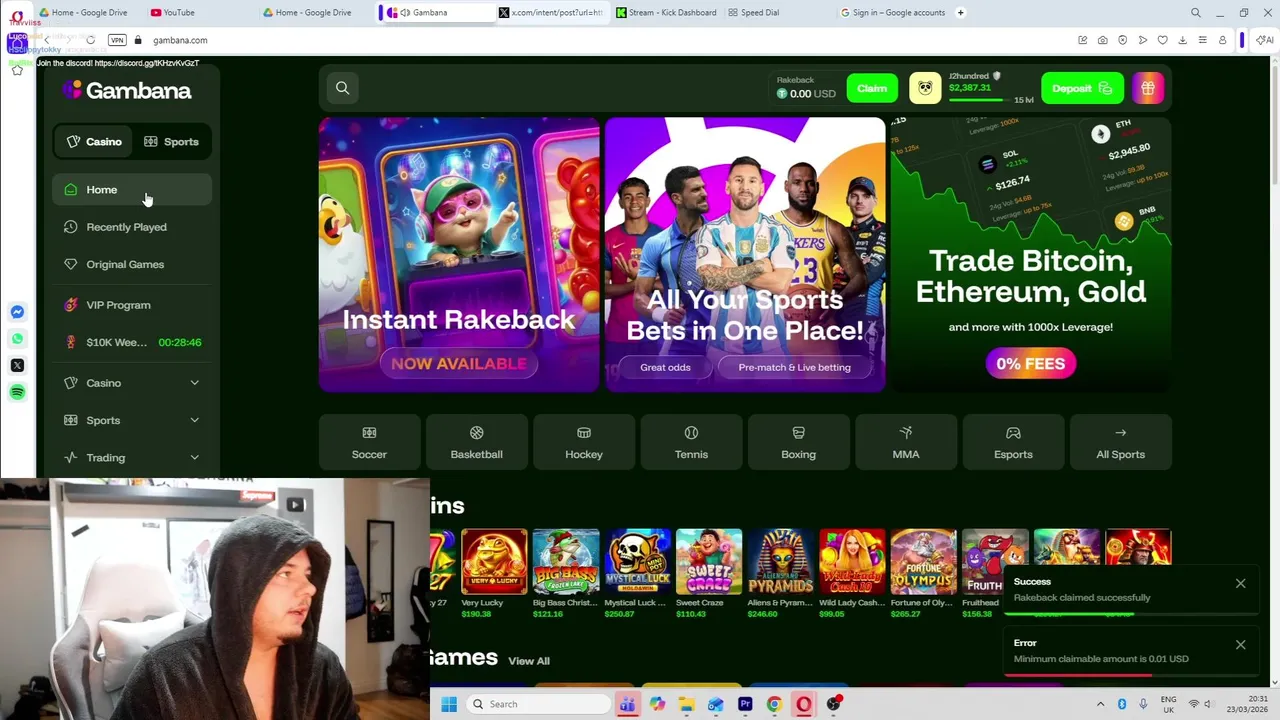Screen dimensions: 1280x720
Task: Switch to Sign in Google accounts tab
Action: [x=892, y=13]
